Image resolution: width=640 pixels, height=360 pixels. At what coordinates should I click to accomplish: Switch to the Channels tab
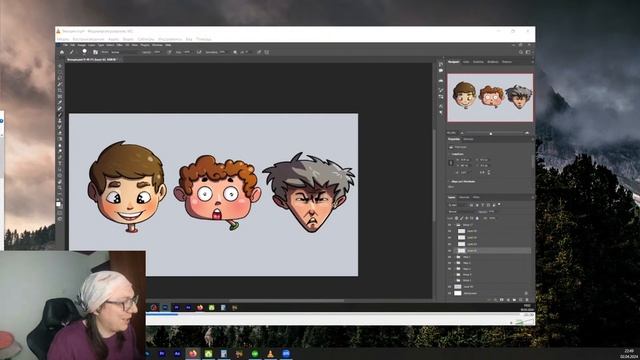coord(464,198)
